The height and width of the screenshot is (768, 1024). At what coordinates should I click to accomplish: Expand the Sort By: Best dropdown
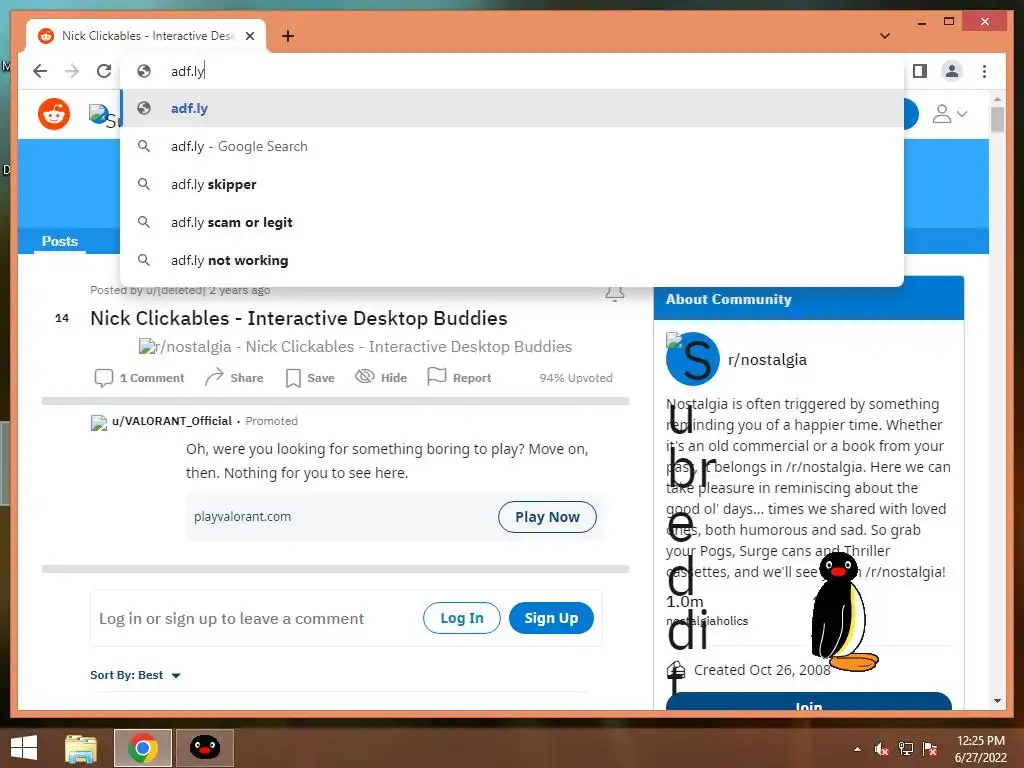tap(135, 675)
